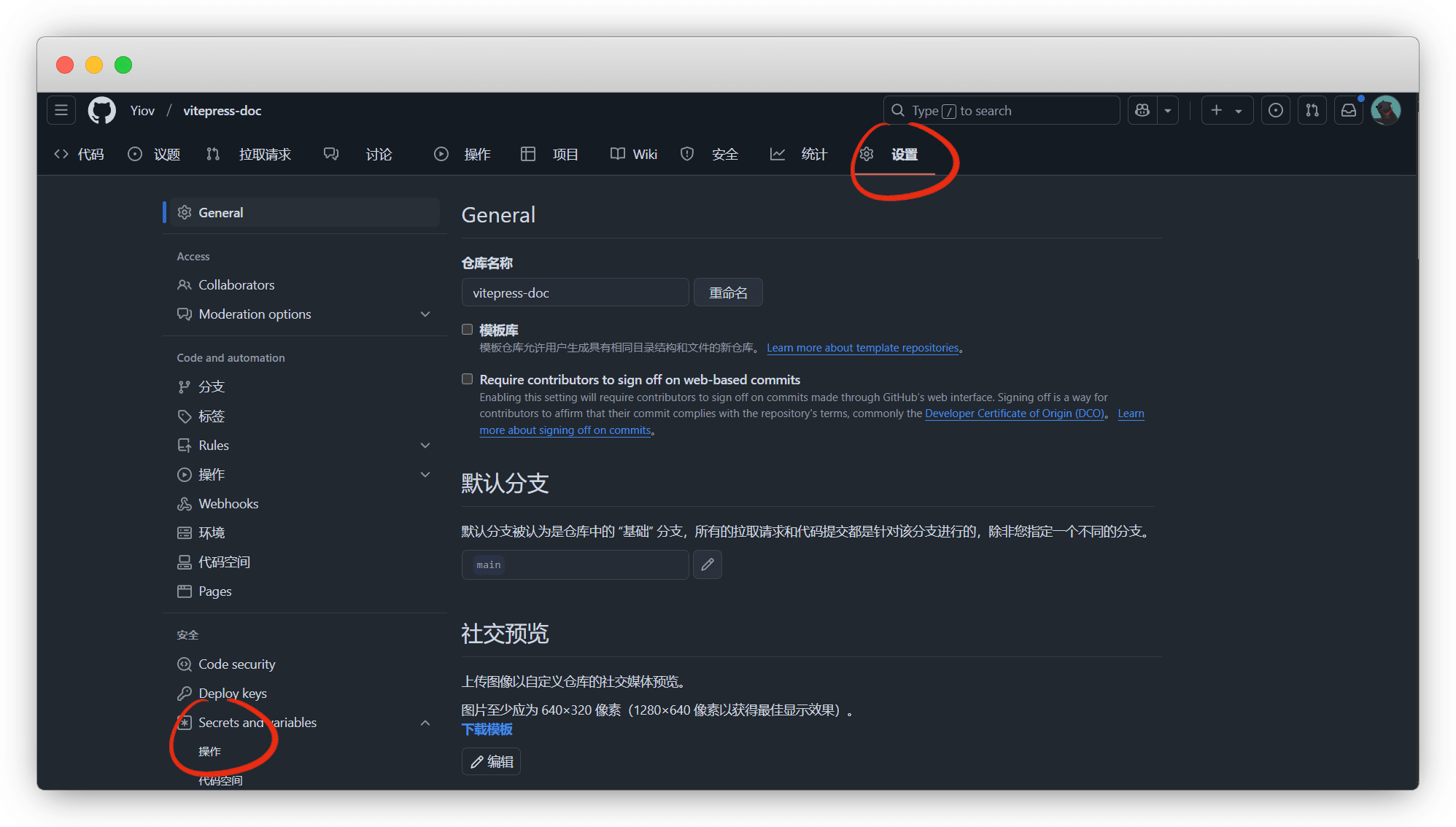Screen dimensions: 1456x827
Task: Open pull requests icon in header
Action: [x=1312, y=110]
